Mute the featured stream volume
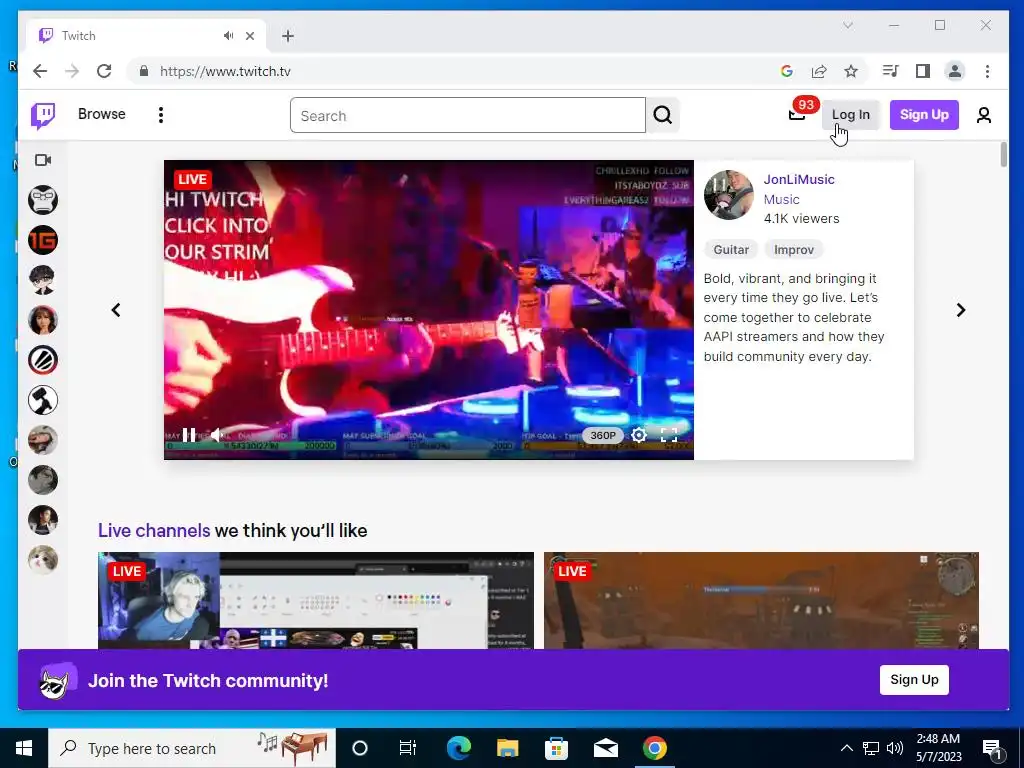The image size is (1024, 768). tap(219, 435)
